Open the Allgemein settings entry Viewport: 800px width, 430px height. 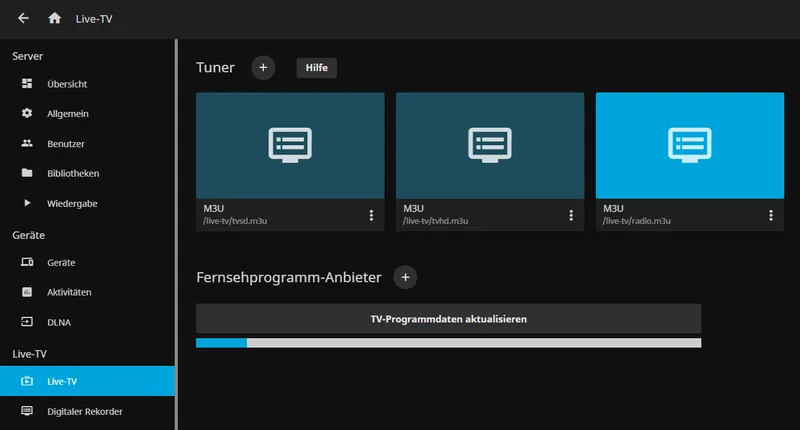pos(87,113)
